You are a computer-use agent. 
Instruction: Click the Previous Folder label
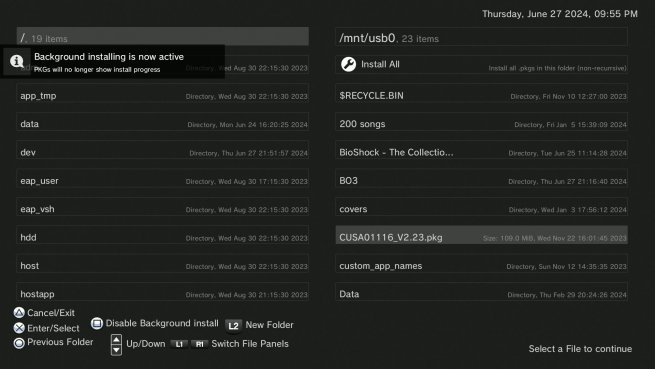[60, 342]
